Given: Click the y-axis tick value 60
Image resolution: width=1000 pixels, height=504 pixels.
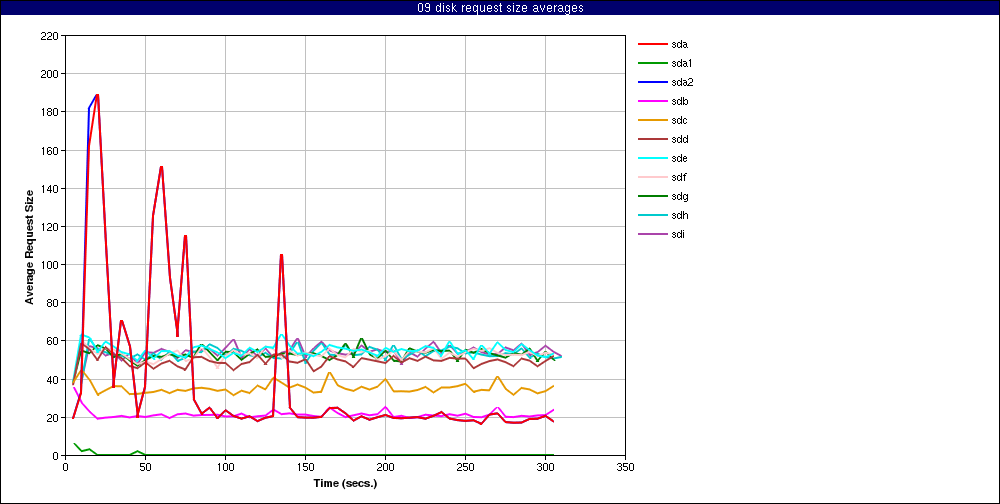Looking at the screenshot, I should 53,341.
